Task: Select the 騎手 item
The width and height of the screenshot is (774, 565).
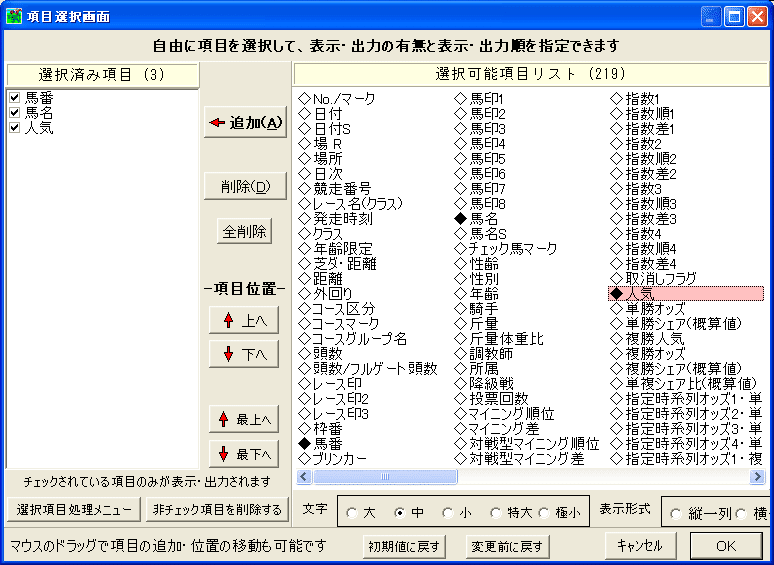Action: coord(476,309)
